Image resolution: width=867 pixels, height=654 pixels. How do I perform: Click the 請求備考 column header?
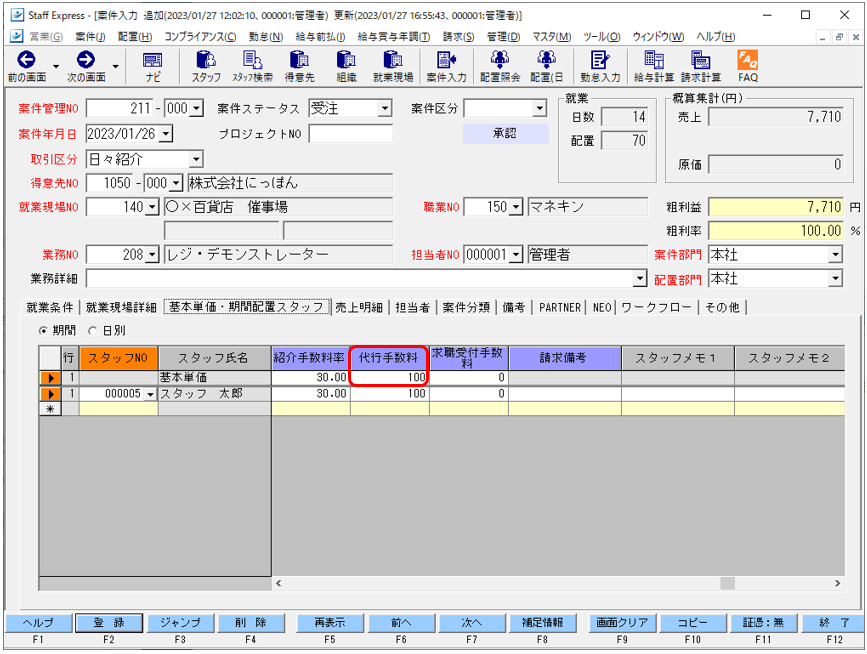coord(565,358)
